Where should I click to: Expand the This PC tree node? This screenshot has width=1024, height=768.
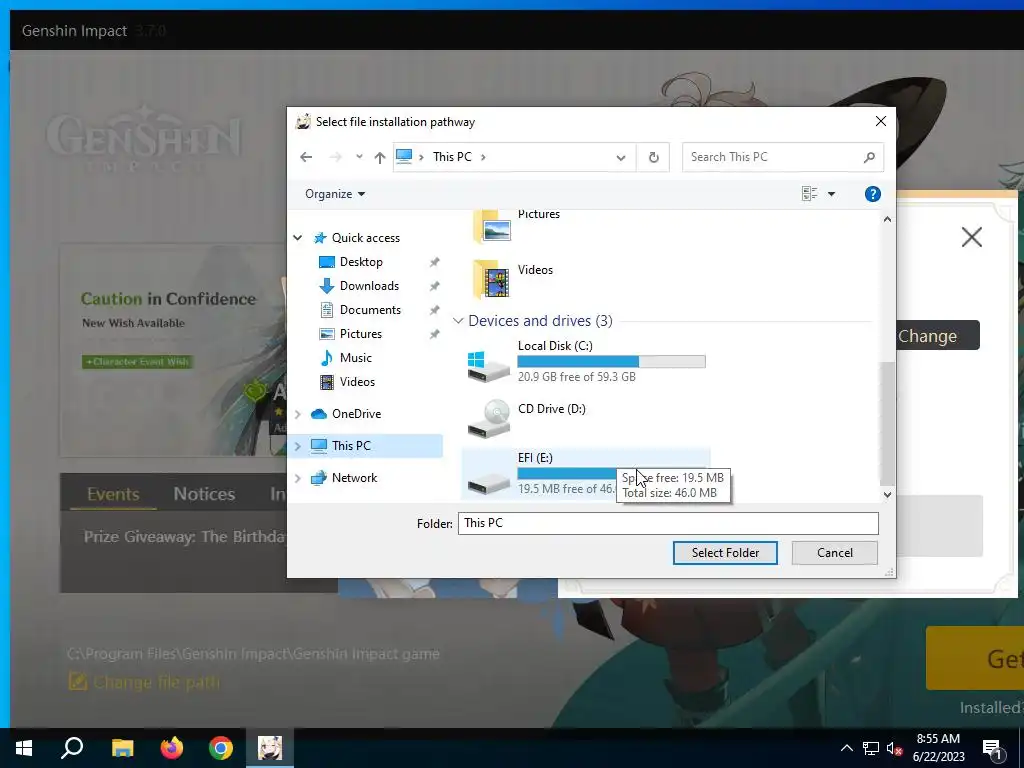tap(298, 446)
